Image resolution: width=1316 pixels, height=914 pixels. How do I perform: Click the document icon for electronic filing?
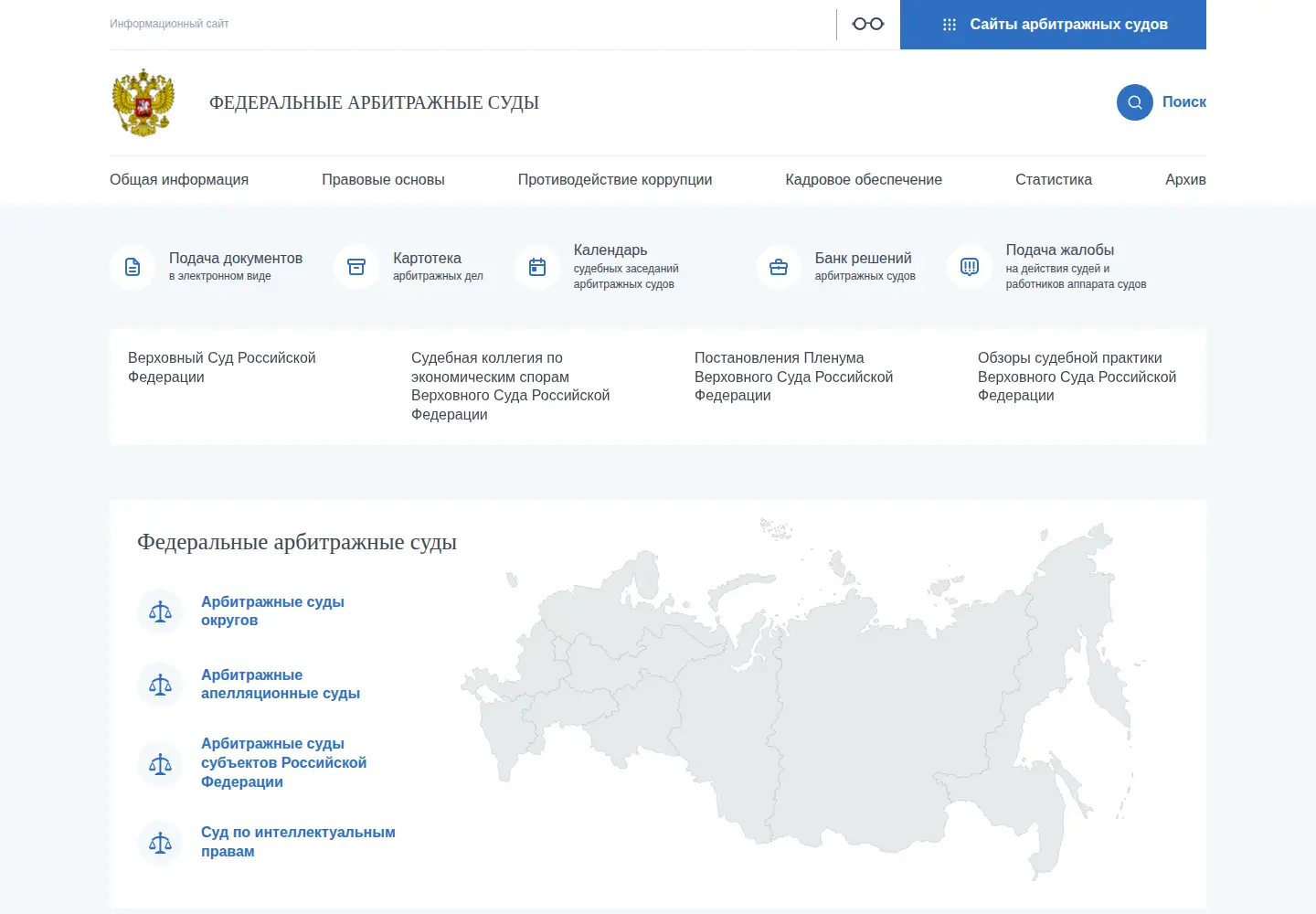[133, 267]
